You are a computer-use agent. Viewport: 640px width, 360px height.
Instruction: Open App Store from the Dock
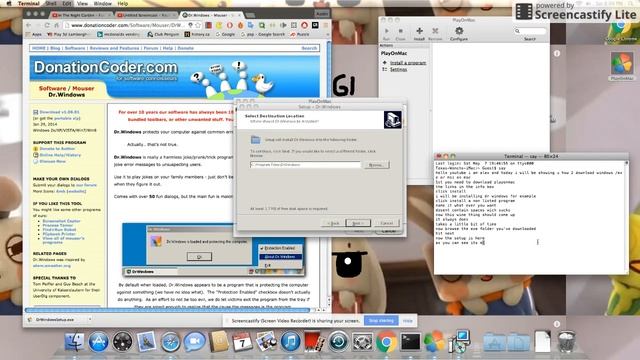(98, 342)
